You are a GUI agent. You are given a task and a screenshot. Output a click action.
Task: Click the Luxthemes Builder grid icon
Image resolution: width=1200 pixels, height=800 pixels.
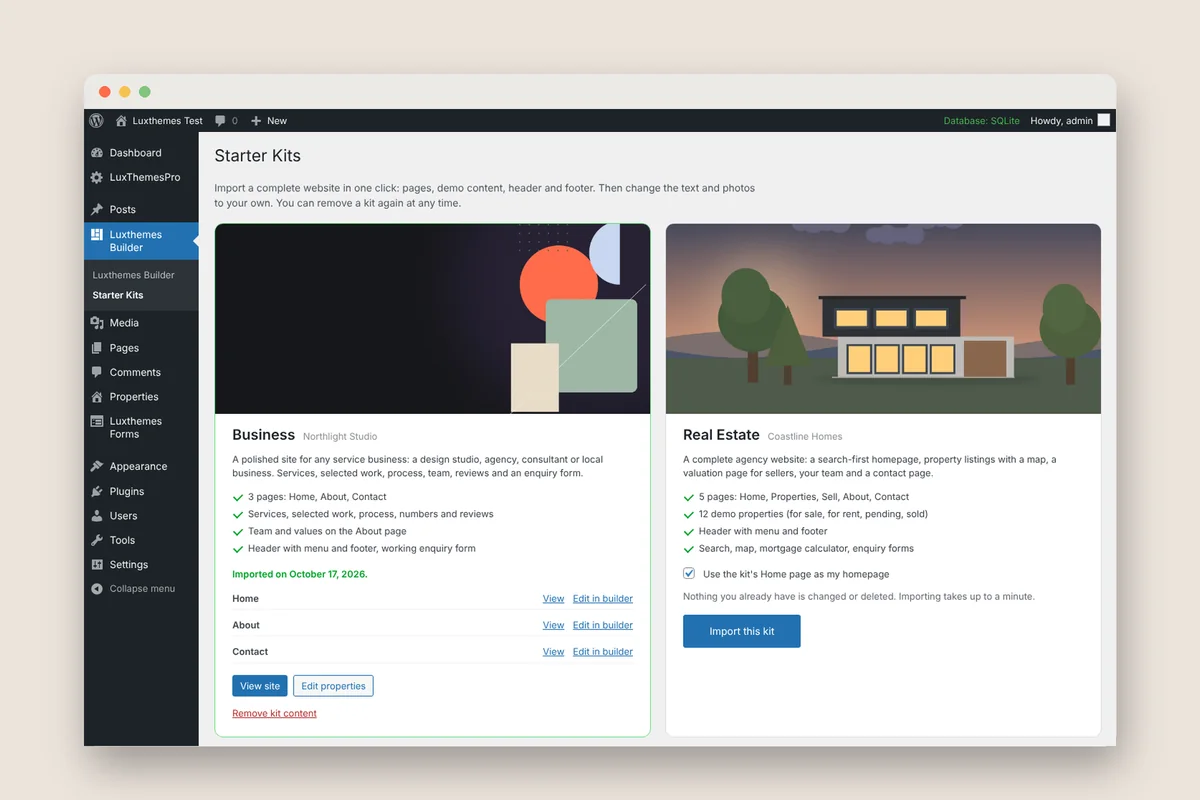97,235
